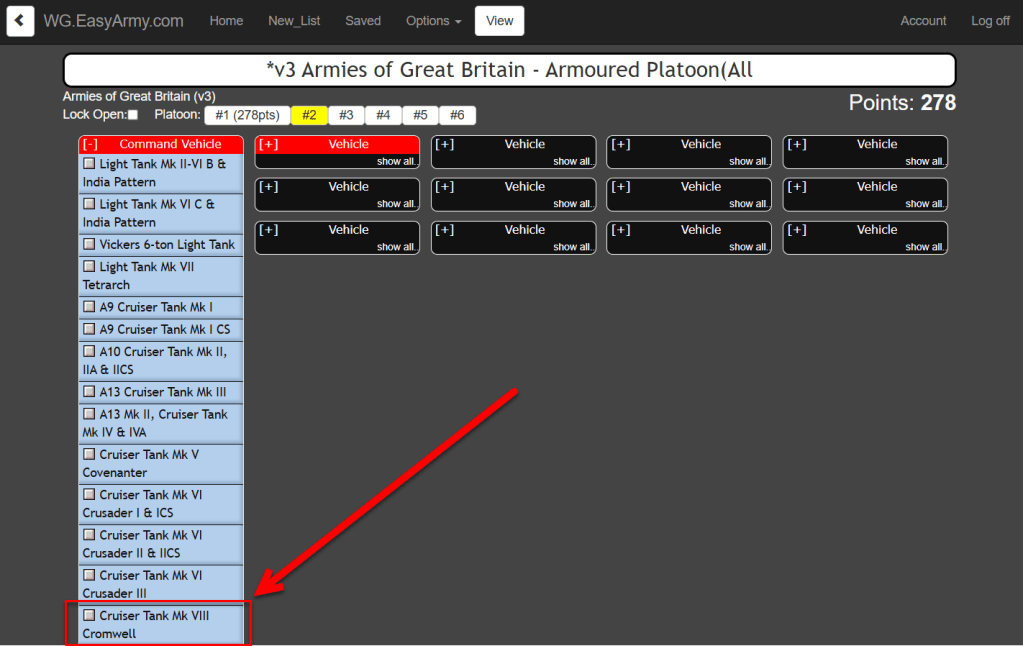Check the Cruiser Tank Mk VIII Cromwell box

tap(89, 615)
